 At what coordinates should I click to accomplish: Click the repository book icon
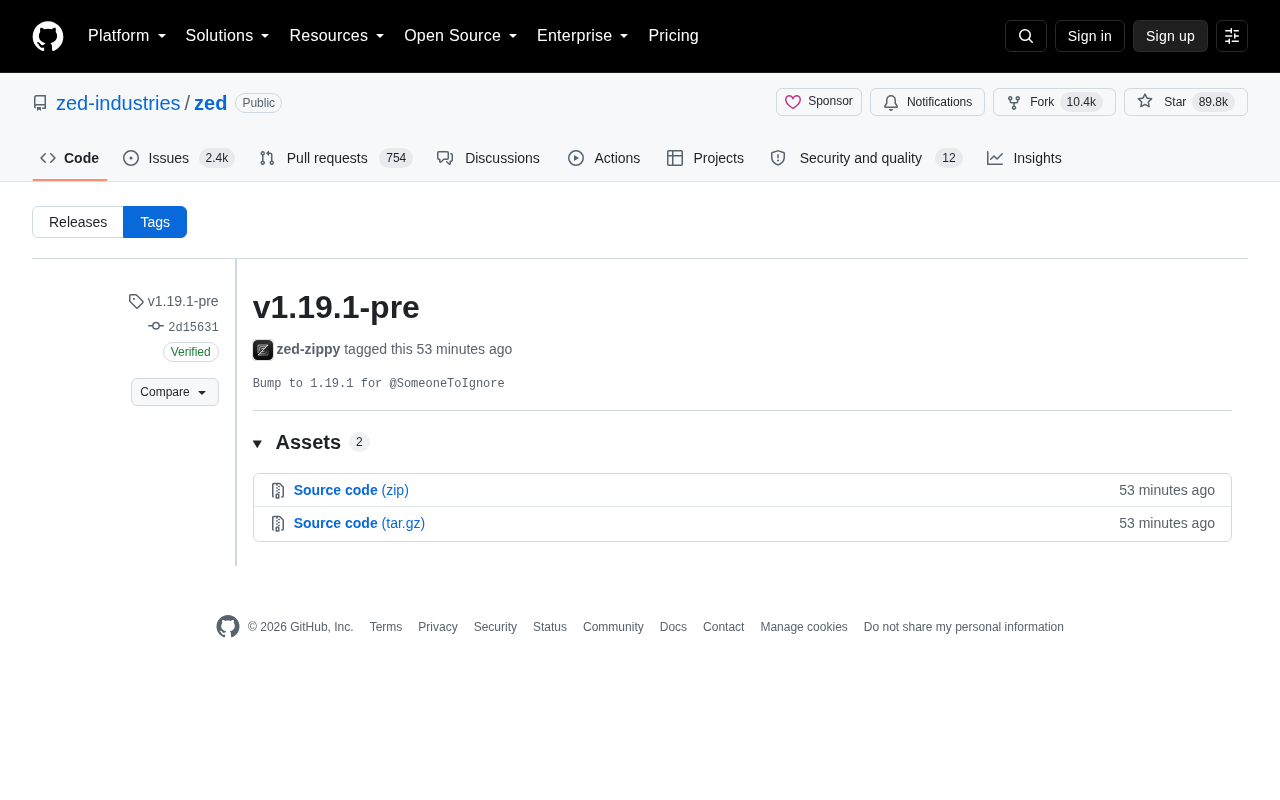click(40, 103)
